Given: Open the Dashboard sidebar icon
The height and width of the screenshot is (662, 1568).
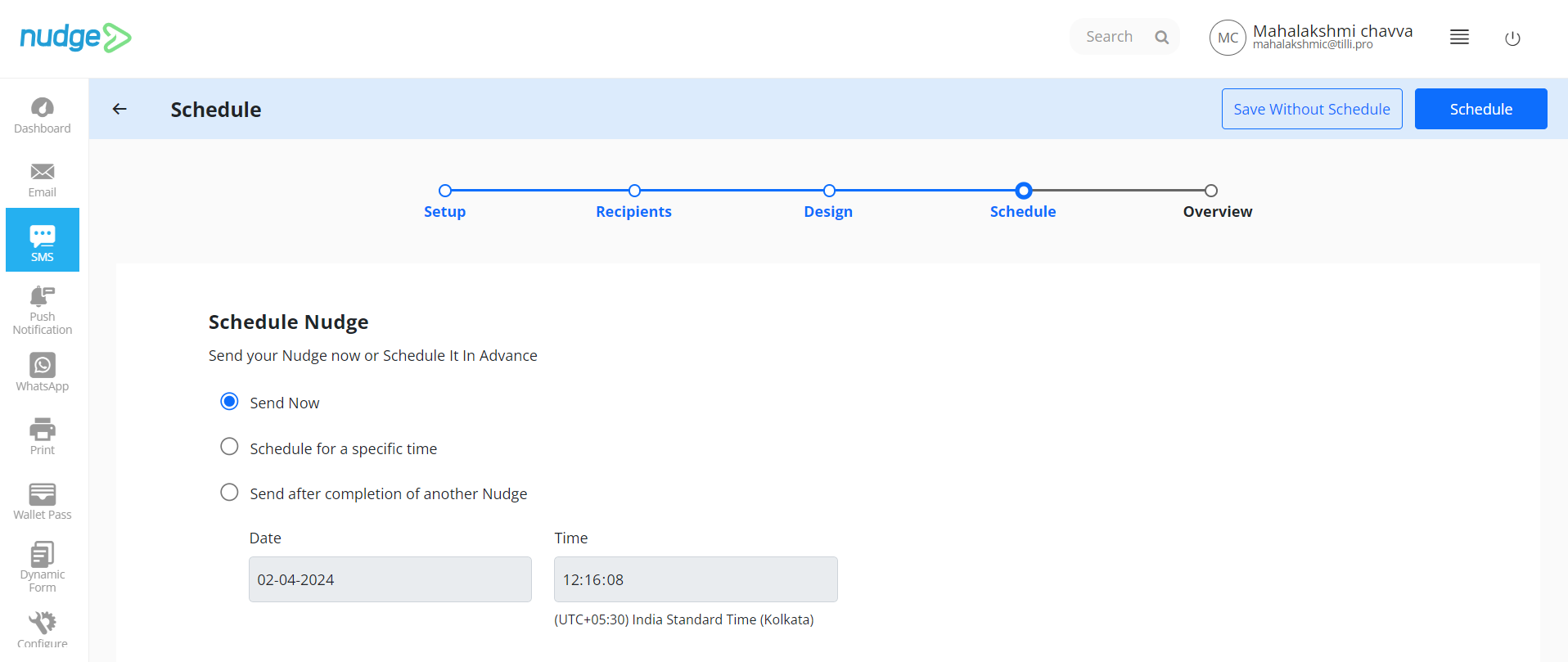Looking at the screenshot, I should tap(43, 115).
